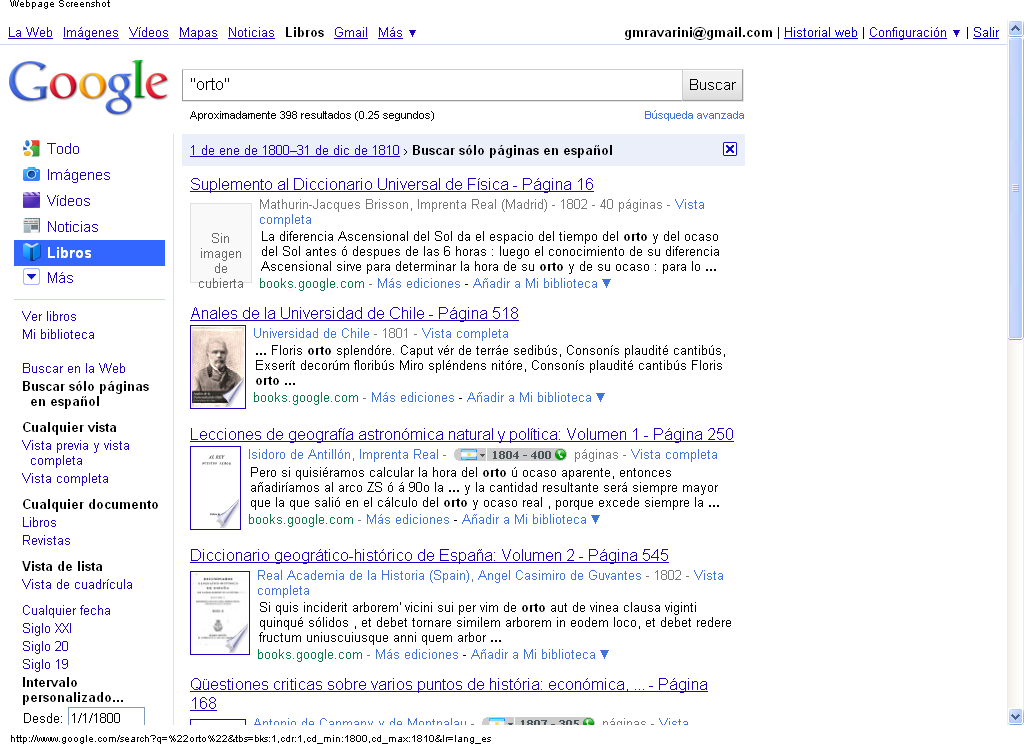The height and width of the screenshot is (745, 1024).
Task: Click Más ediciones for Suplemento al Diccionario
Action: tap(419, 283)
